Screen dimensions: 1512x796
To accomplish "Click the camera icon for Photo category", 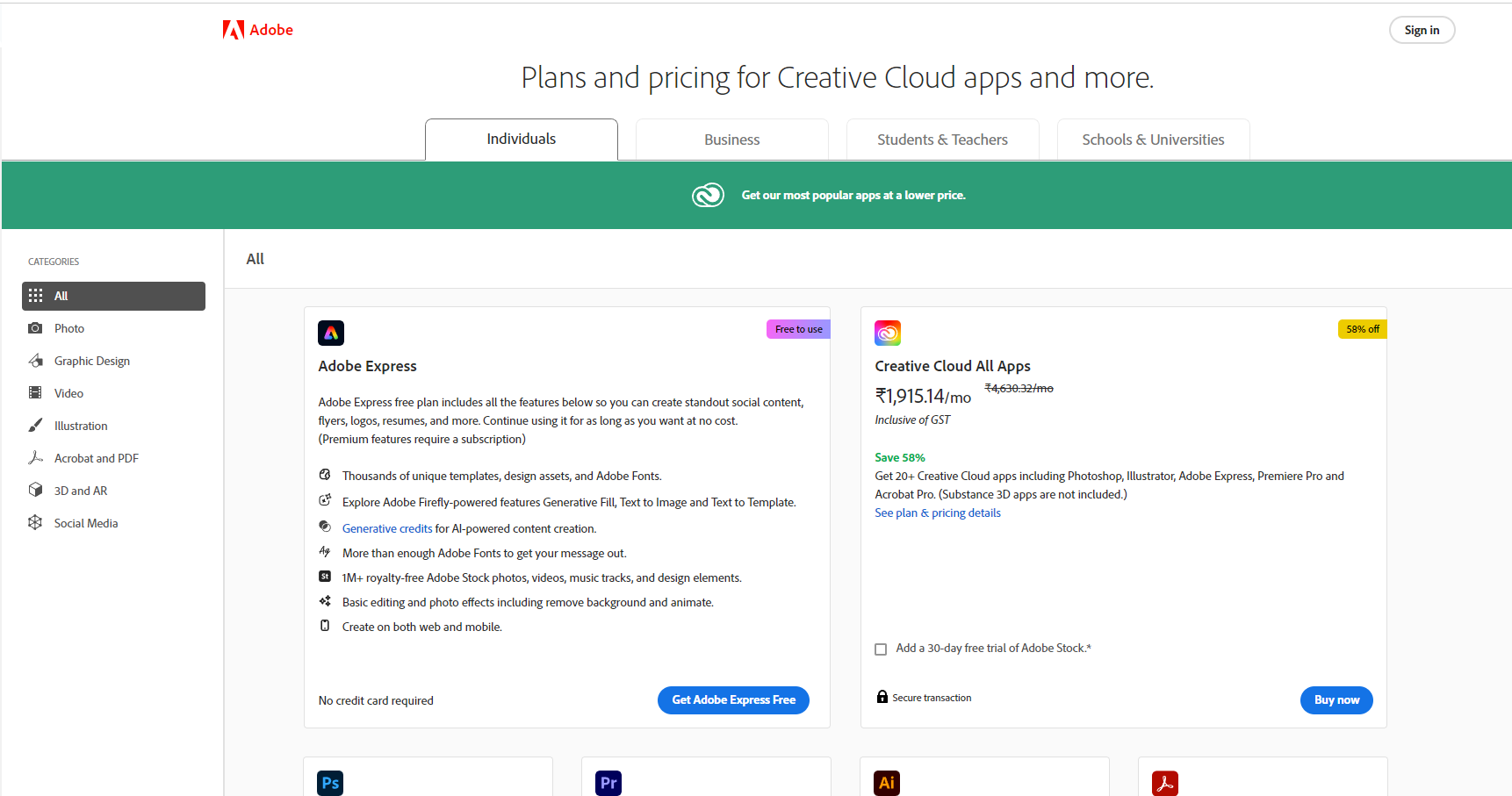I will 35,328.
